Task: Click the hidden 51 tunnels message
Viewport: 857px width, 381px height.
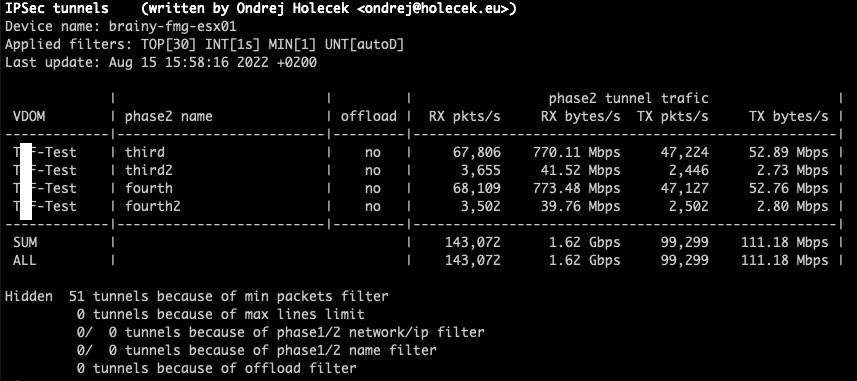Action: [197, 296]
